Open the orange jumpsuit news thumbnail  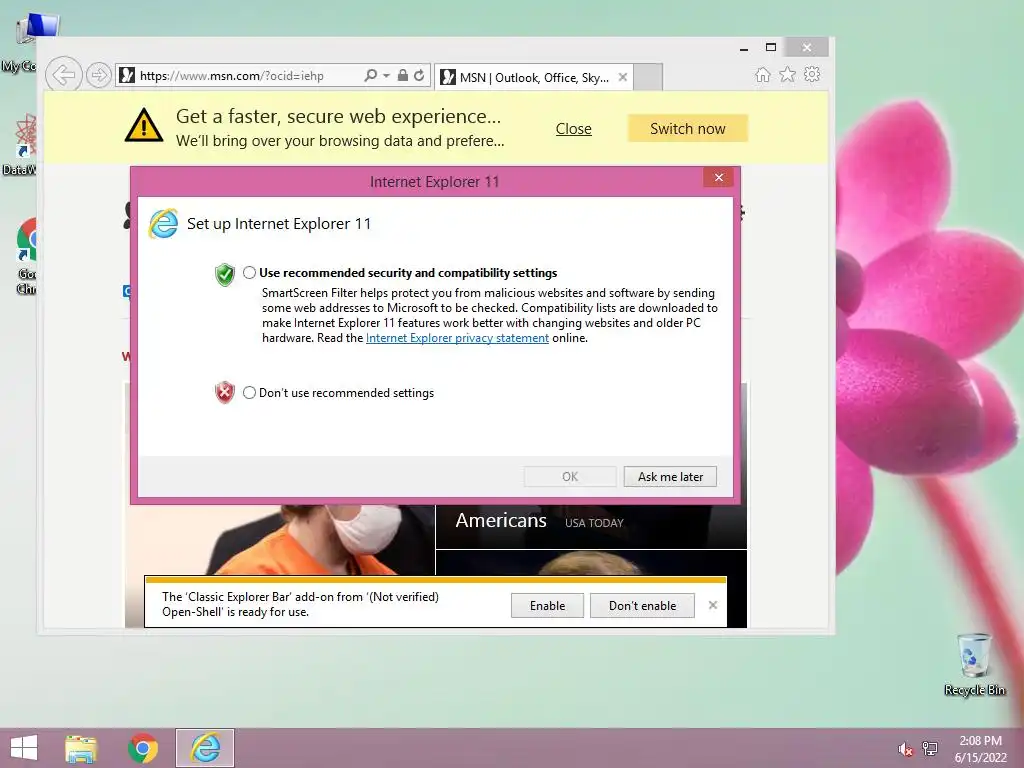[x=281, y=540]
